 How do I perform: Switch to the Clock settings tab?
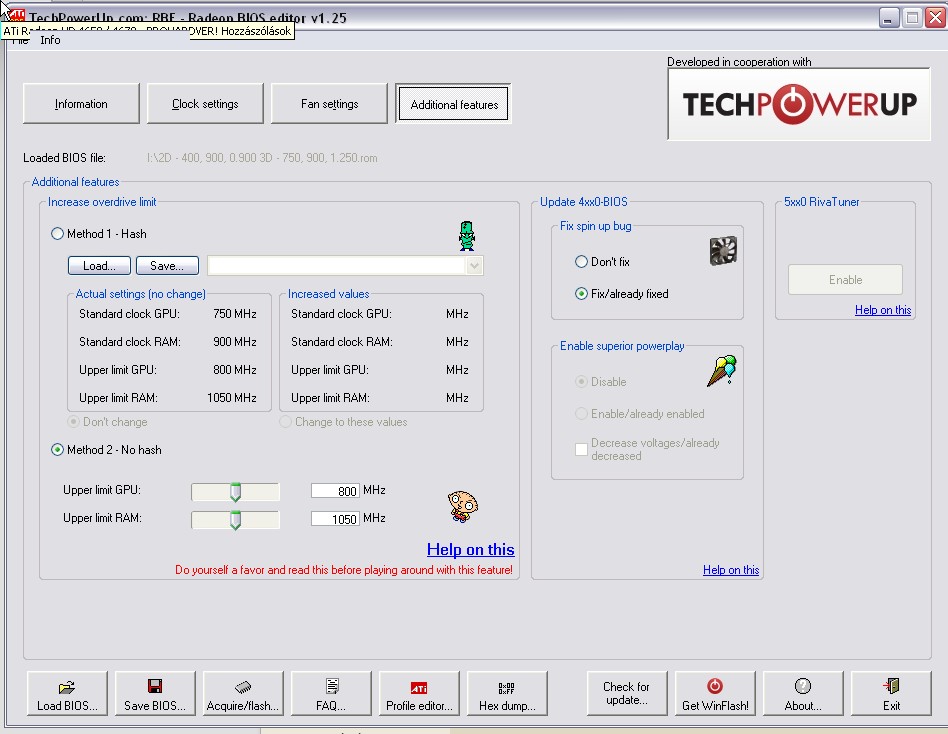(x=205, y=104)
